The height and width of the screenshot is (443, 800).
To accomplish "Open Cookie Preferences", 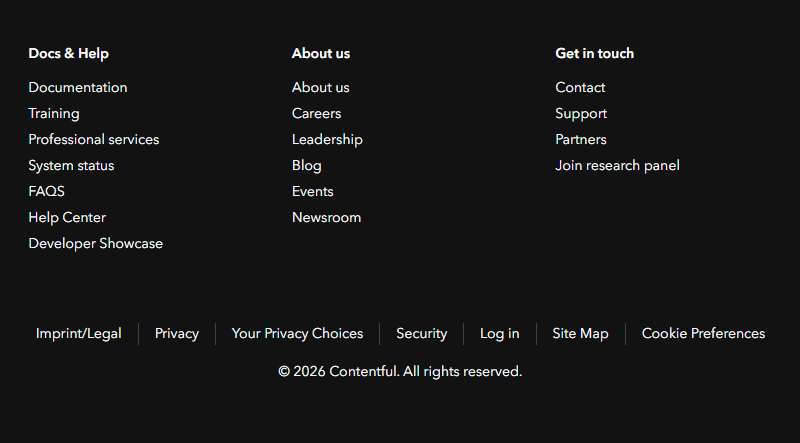I will pos(703,334).
